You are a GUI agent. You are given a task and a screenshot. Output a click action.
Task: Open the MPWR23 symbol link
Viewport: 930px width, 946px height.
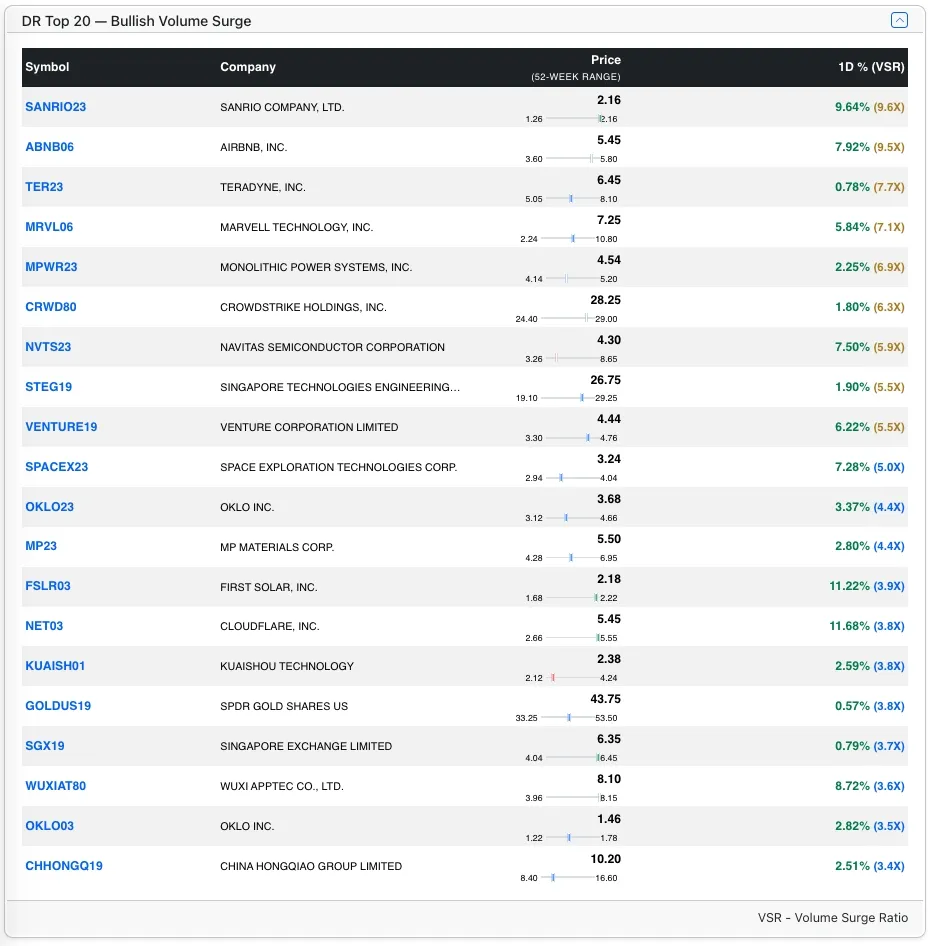[x=51, y=267]
